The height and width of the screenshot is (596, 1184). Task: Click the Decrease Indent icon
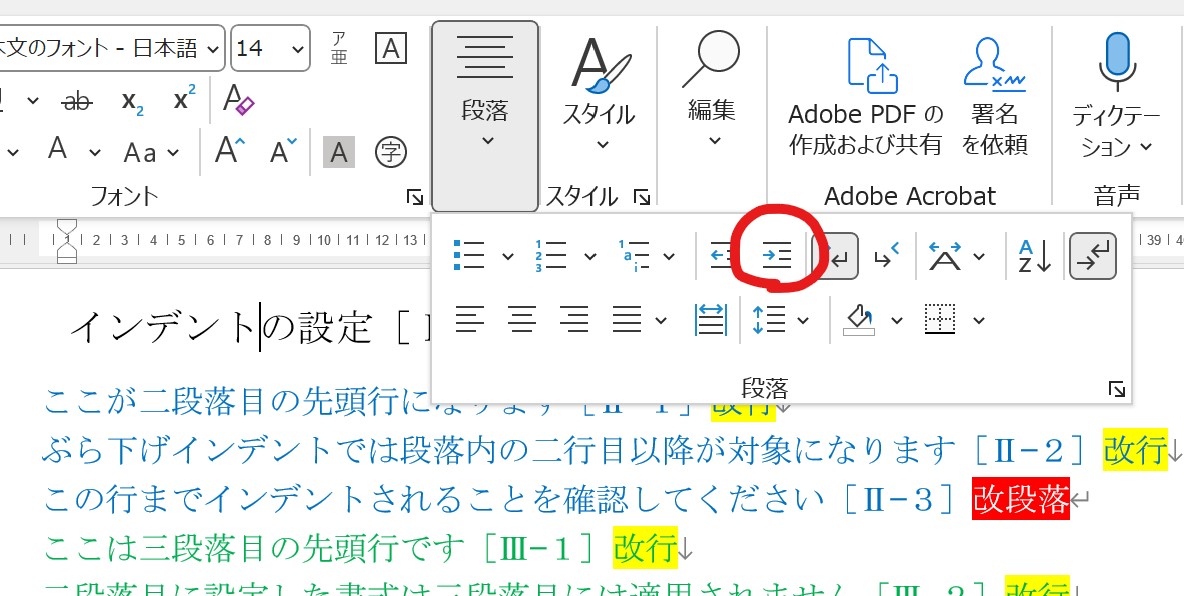(722, 257)
